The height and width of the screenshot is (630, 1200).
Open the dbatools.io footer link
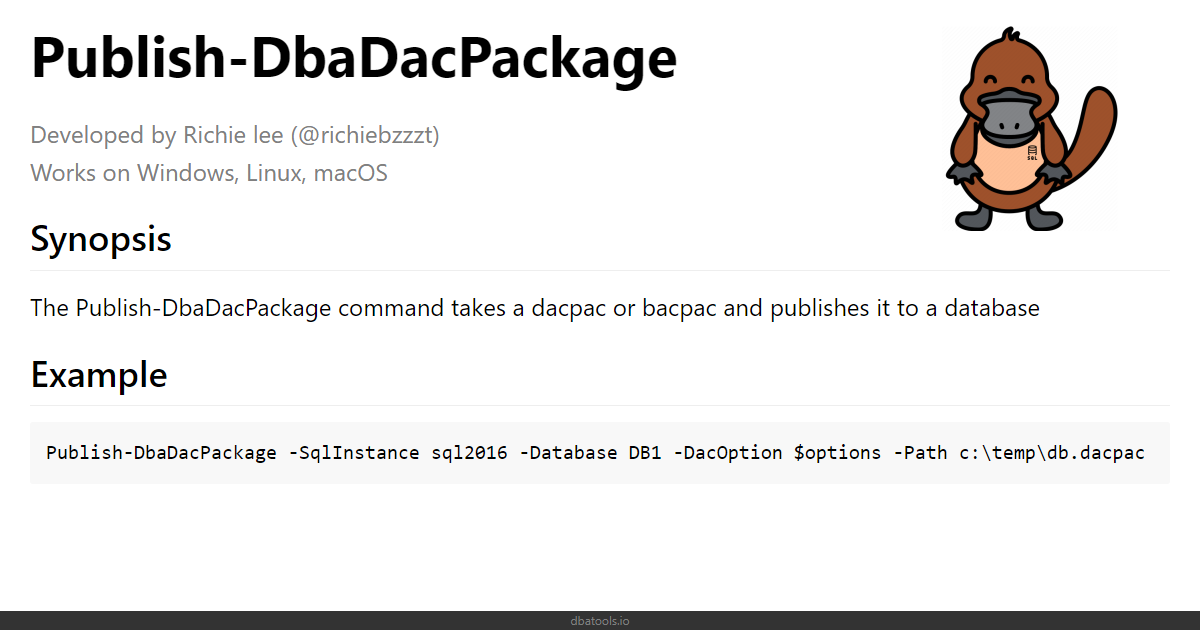[600, 621]
